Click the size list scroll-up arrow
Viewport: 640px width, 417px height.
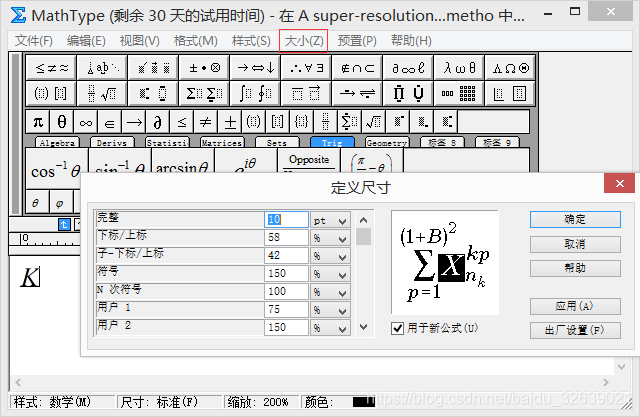click(364, 220)
